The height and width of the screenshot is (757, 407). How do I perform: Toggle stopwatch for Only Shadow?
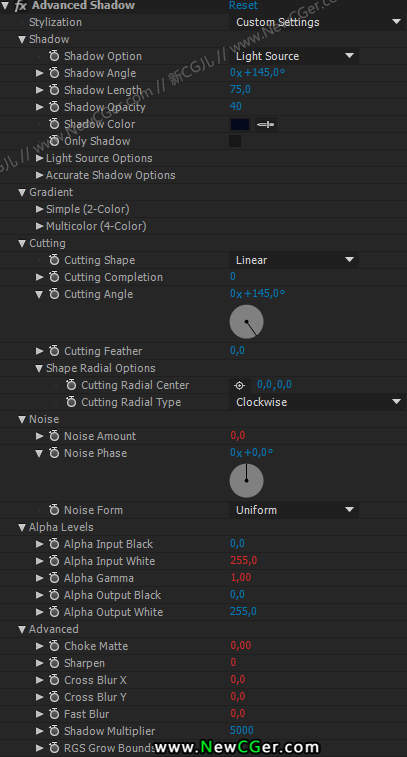(x=54, y=141)
